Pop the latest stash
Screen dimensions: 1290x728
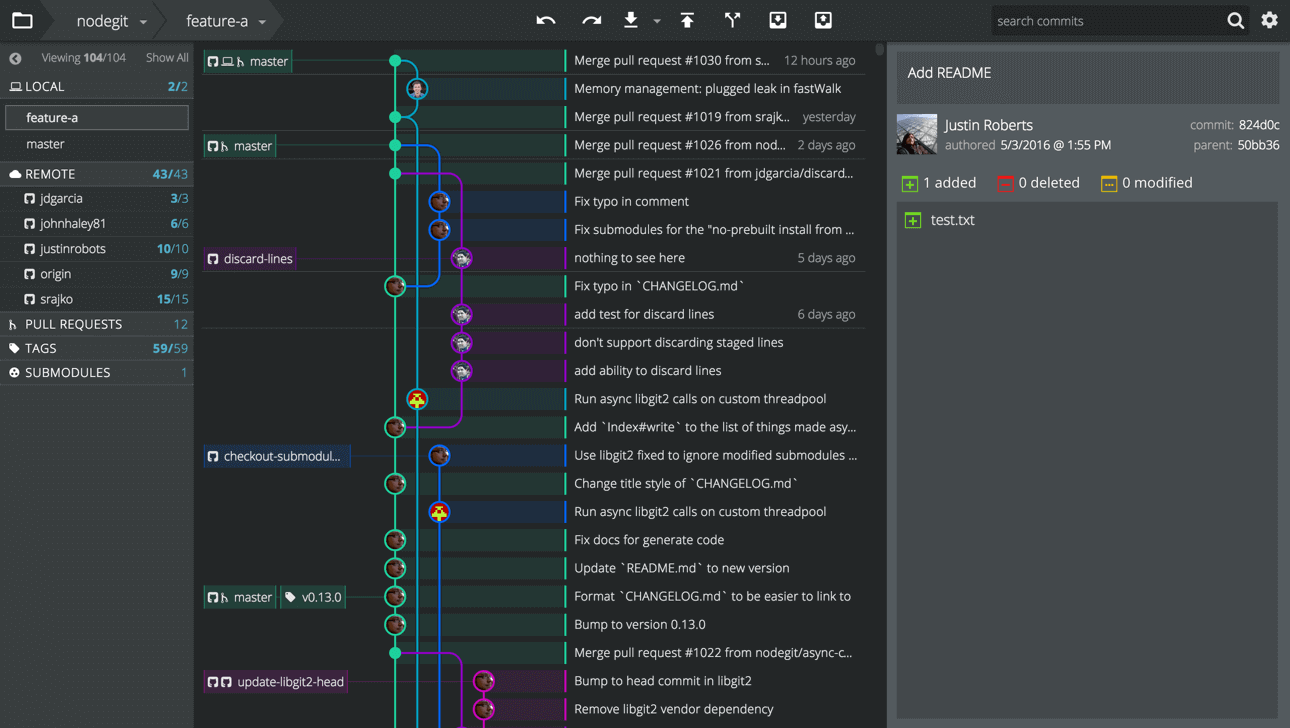(822, 20)
